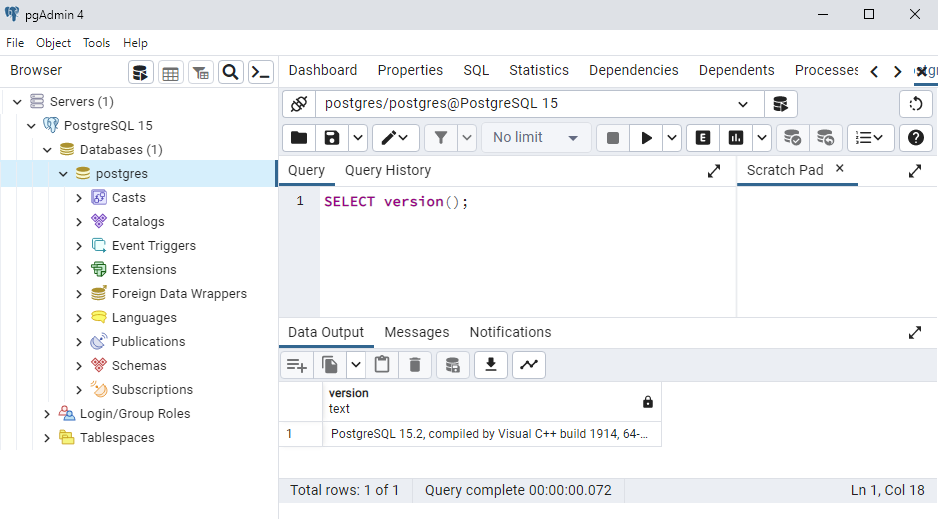Expand the Schemas tree node

pos(79,366)
